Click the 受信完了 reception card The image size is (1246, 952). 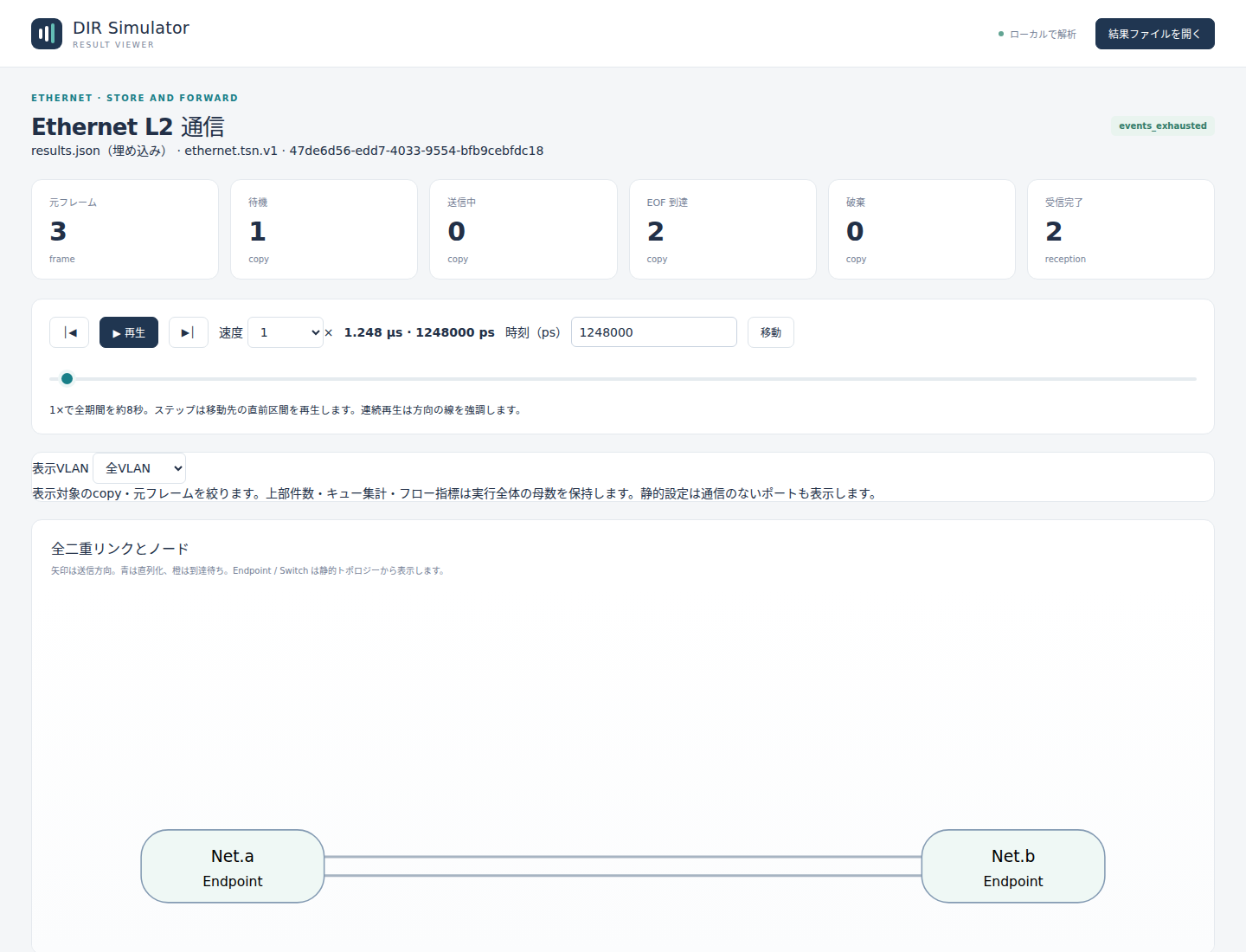point(1121,229)
